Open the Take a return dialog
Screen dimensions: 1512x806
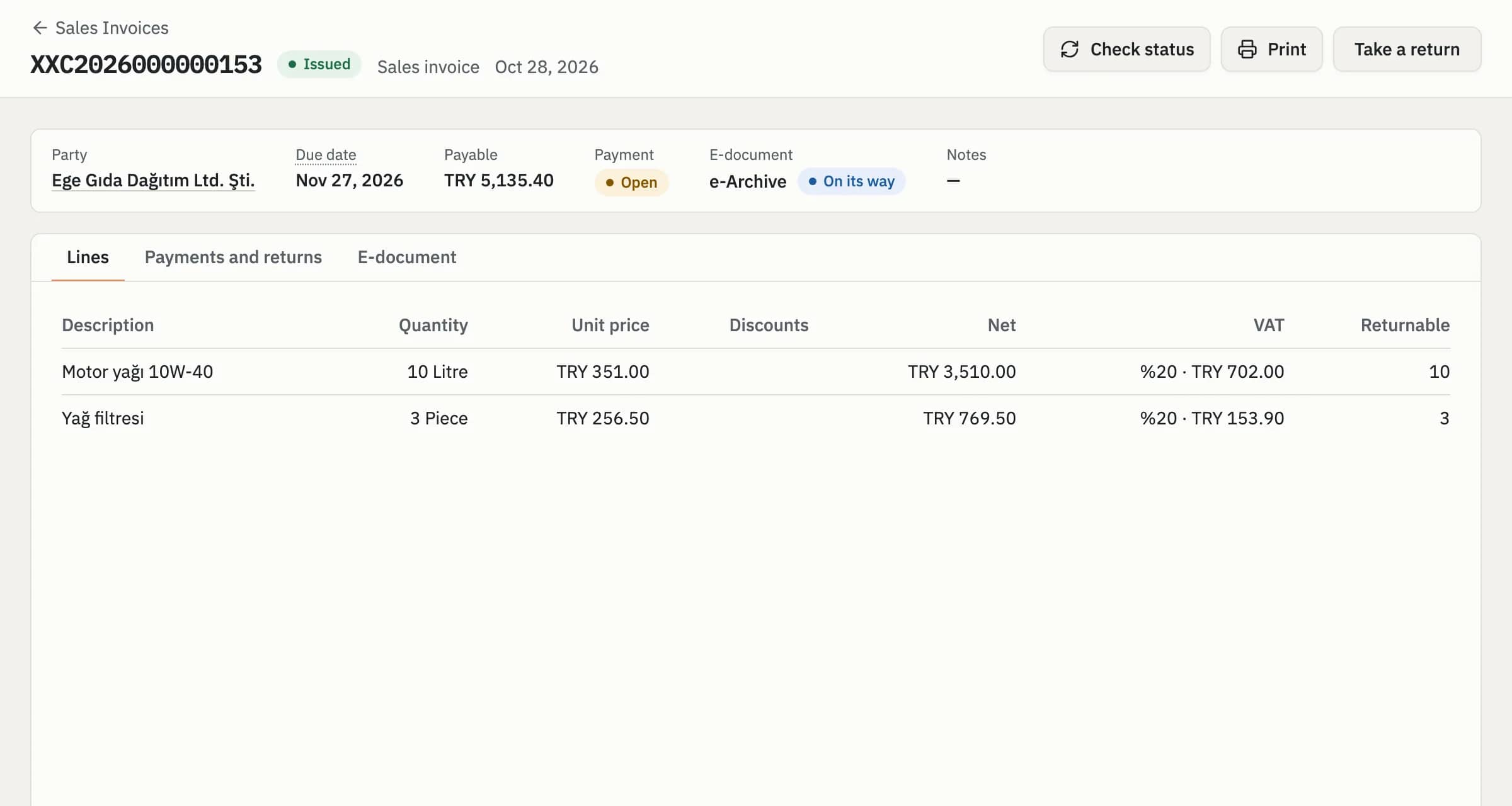tap(1407, 49)
